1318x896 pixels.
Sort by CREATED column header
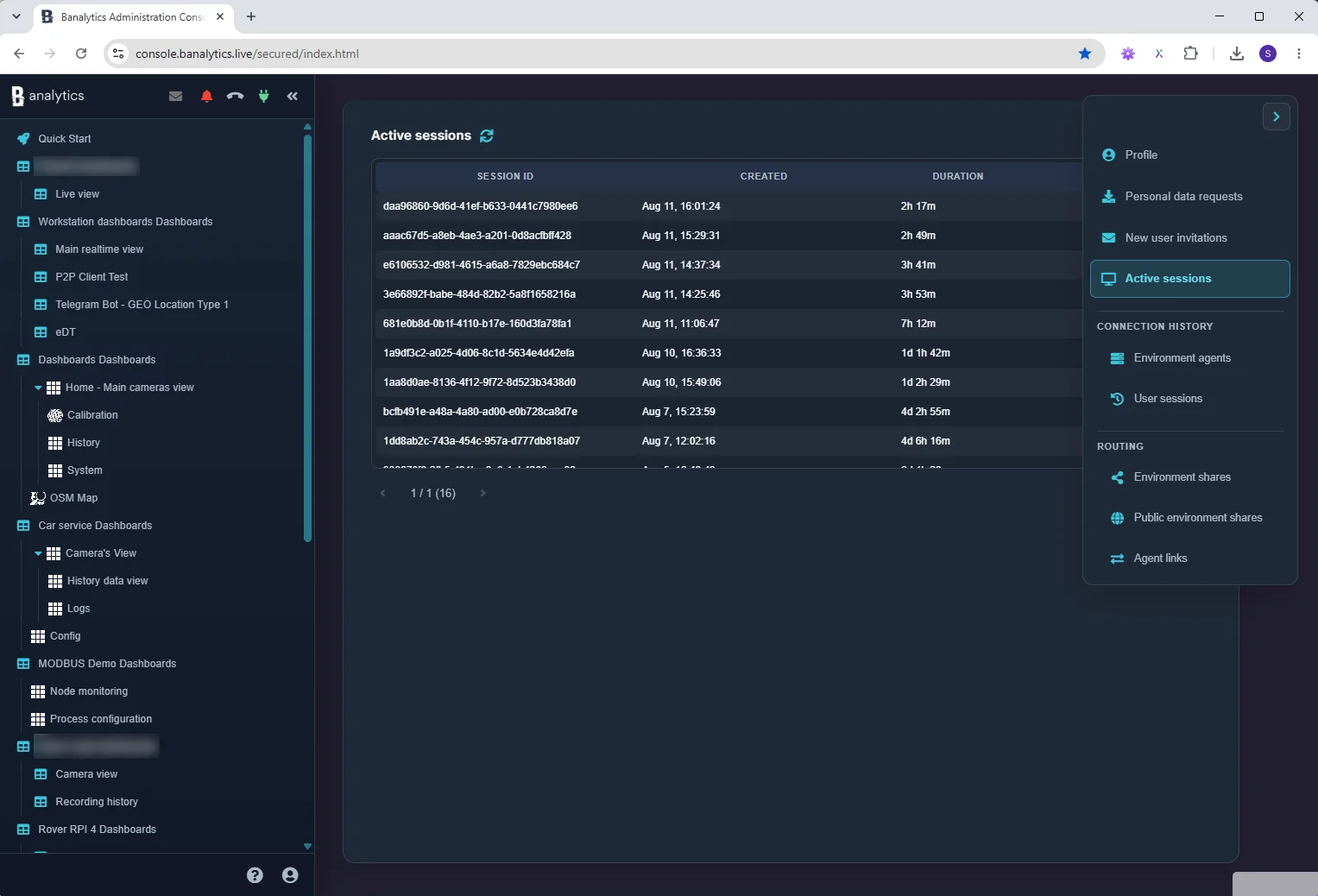(764, 176)
